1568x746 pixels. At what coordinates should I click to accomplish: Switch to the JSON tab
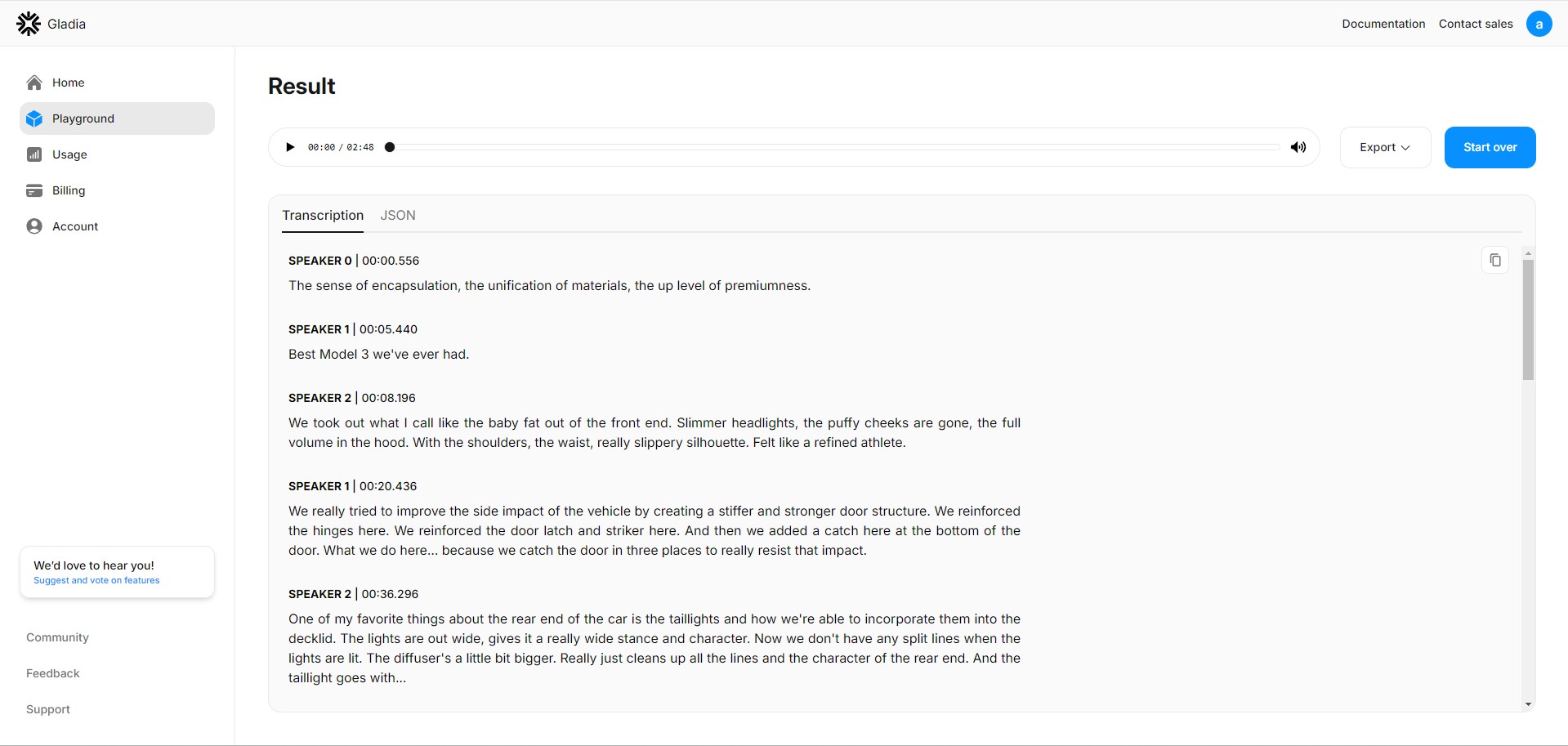(x=398, y=215)
